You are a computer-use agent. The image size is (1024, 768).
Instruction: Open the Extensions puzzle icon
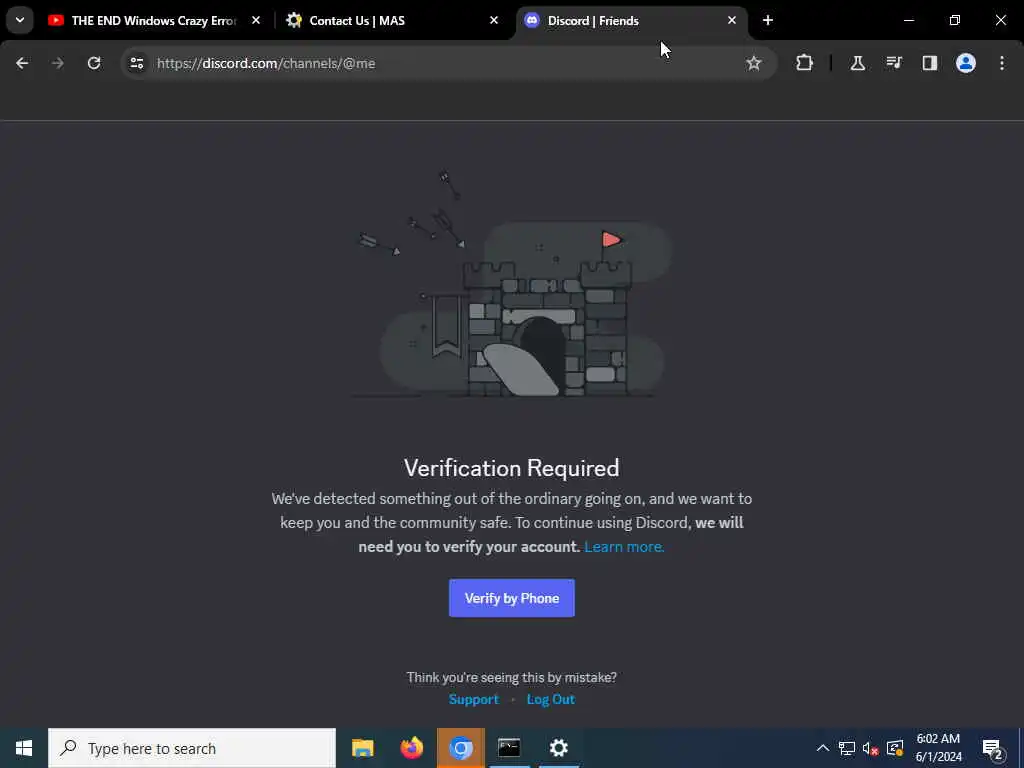point(805,63)
